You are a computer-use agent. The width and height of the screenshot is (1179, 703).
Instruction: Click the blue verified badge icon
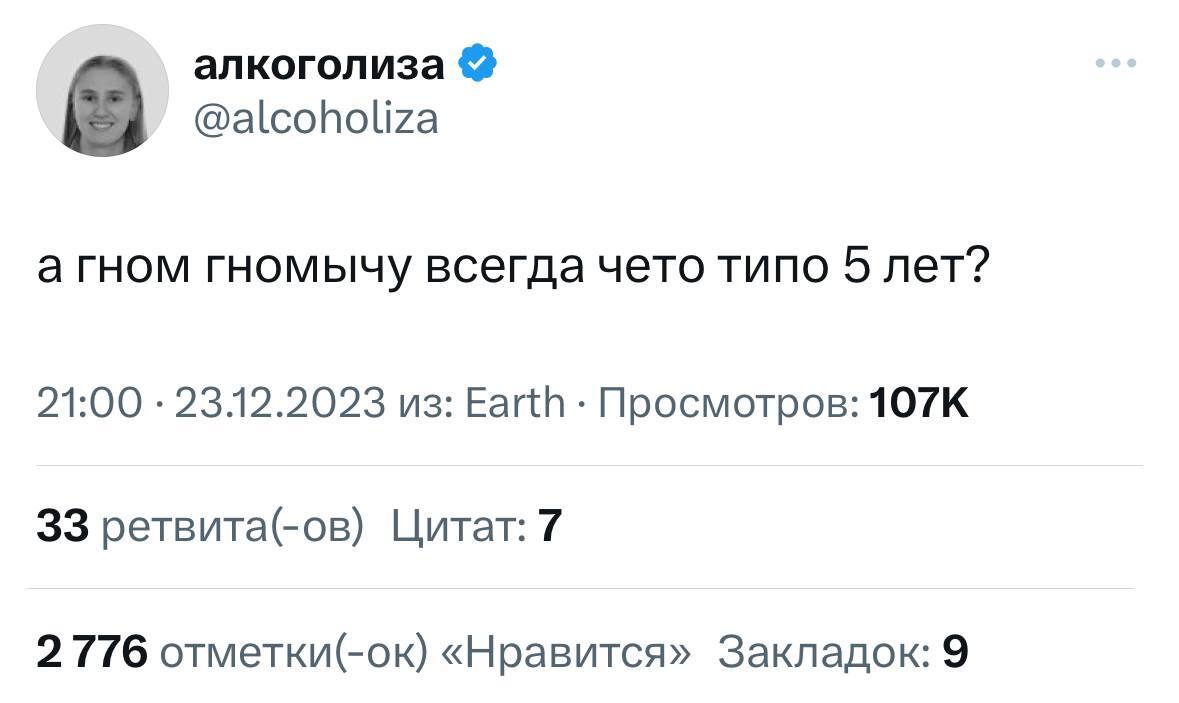[x=477, y=64]
